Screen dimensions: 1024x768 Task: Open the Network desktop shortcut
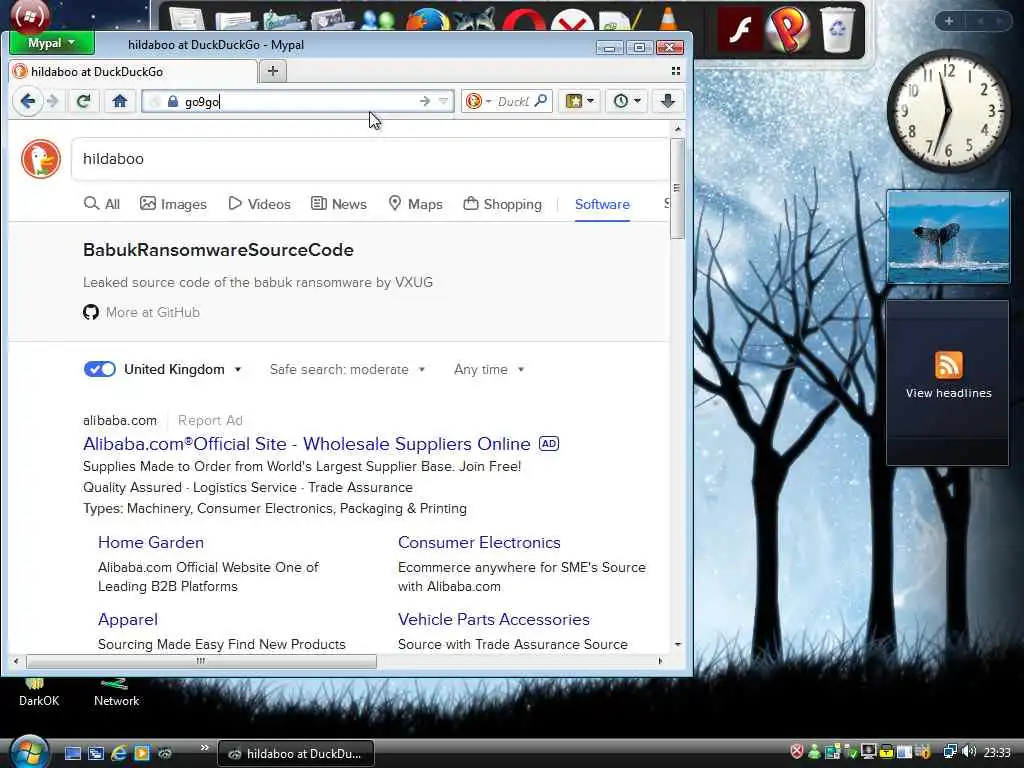pyautogui.click(x=116, y=694)
